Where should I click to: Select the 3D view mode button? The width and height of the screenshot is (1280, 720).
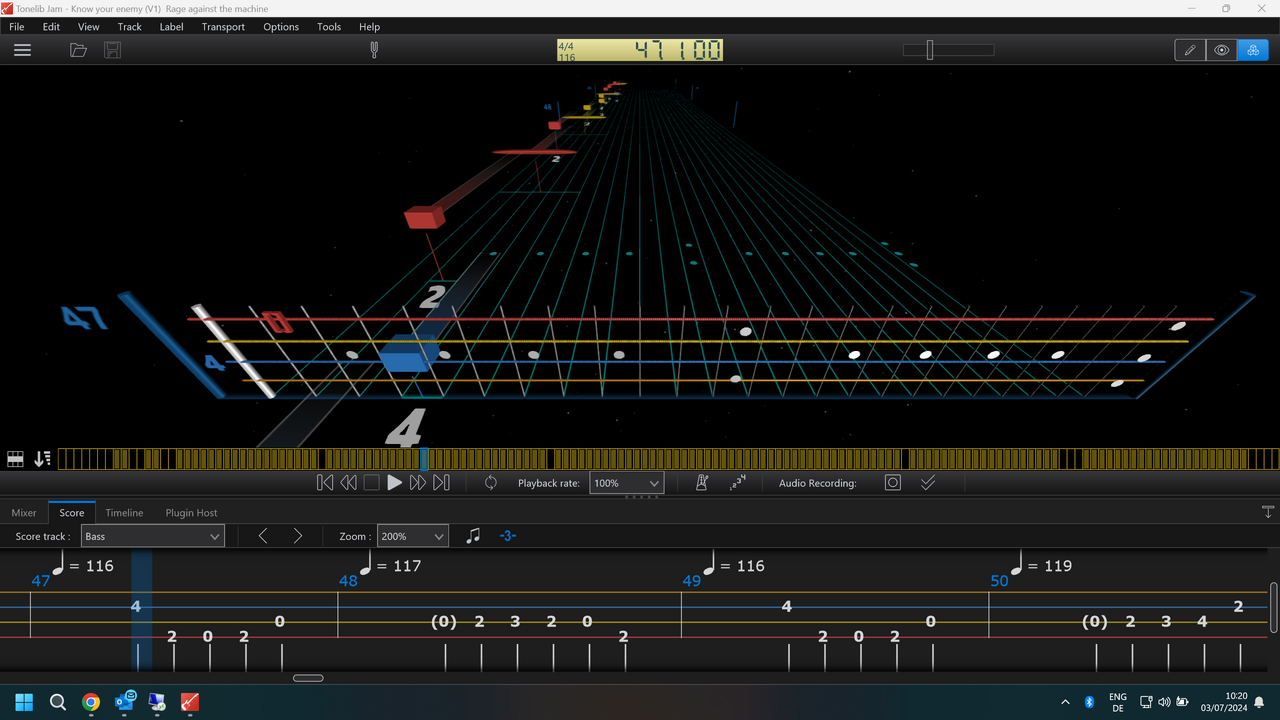(1253, 50)
